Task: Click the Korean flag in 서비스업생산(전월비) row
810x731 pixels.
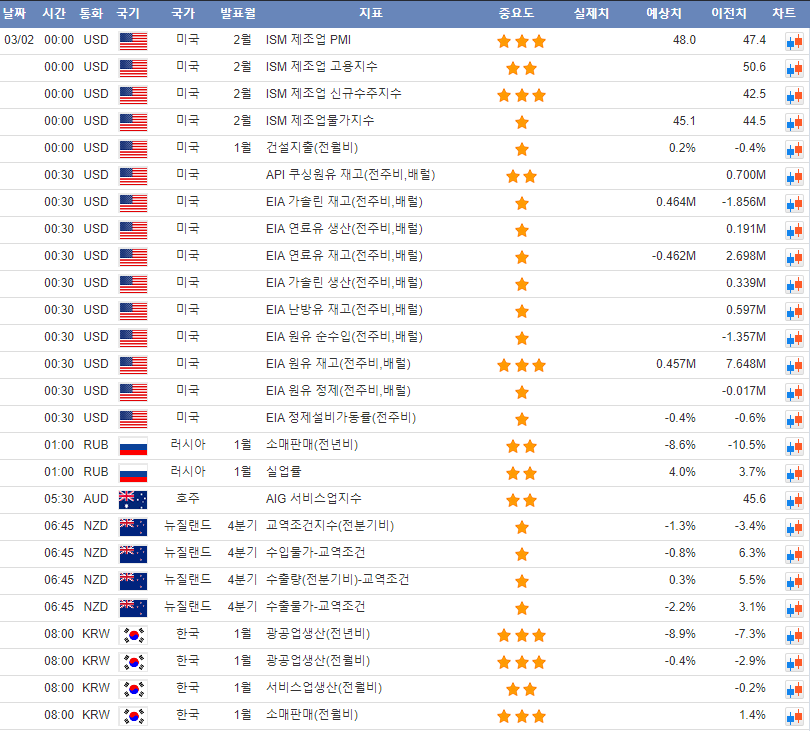Action: click(133, 689)
